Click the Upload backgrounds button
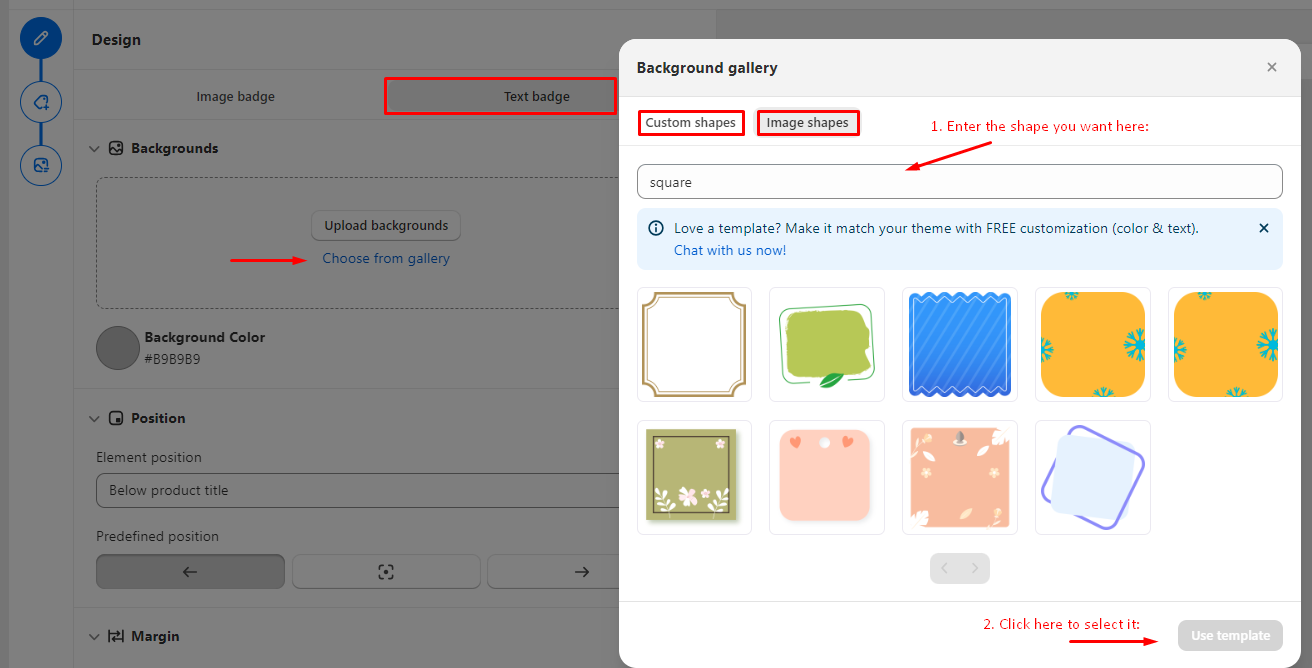Viewport: 1312px width, 668px height. click(386, 226)
